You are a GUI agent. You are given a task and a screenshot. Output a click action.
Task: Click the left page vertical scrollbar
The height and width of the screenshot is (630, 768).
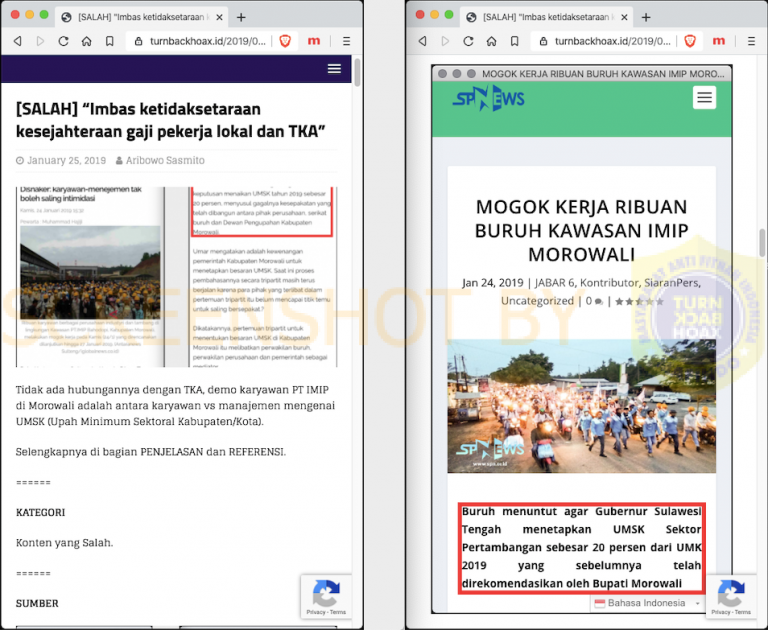(x=358, y=73)
